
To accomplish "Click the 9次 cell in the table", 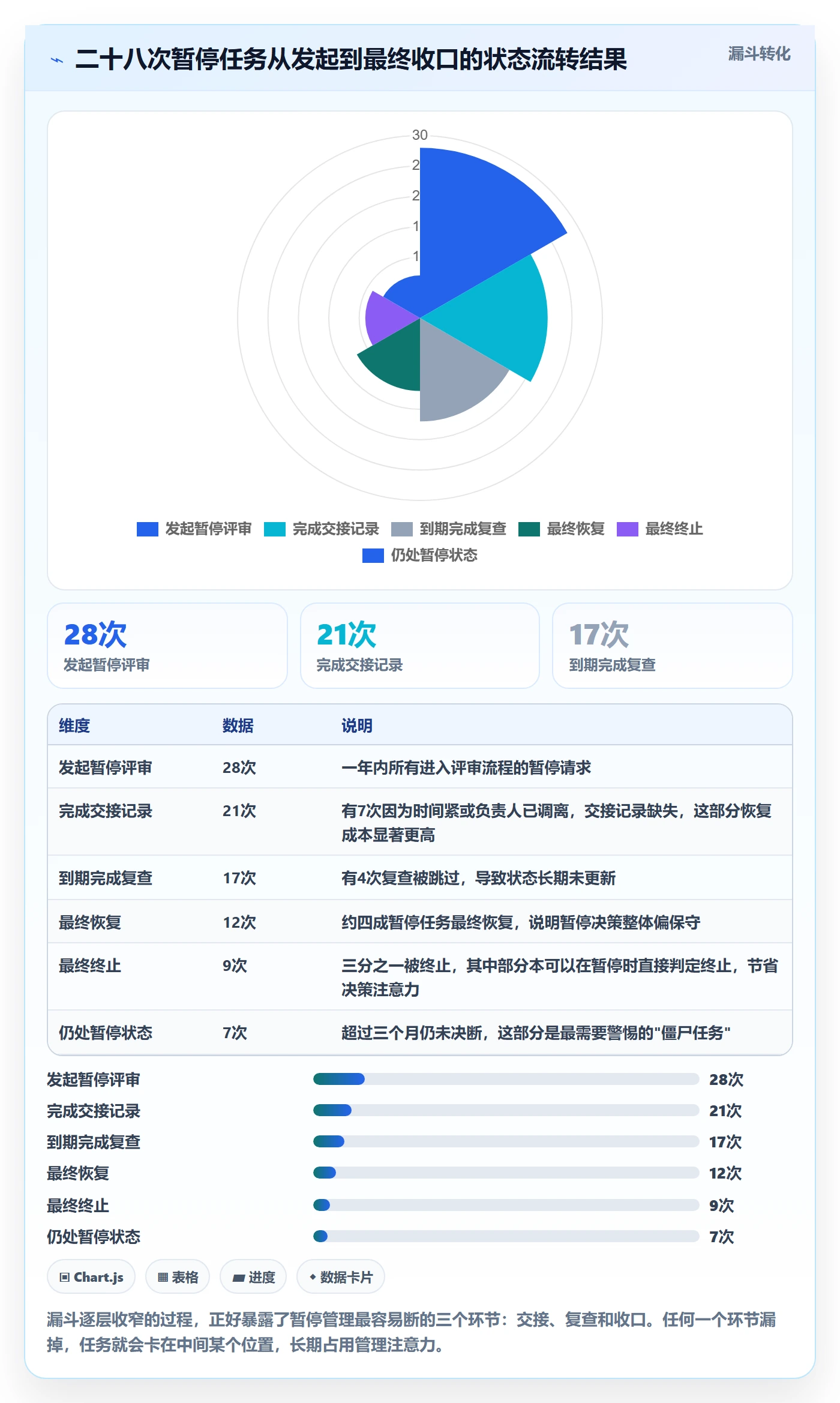I will 235,966.
